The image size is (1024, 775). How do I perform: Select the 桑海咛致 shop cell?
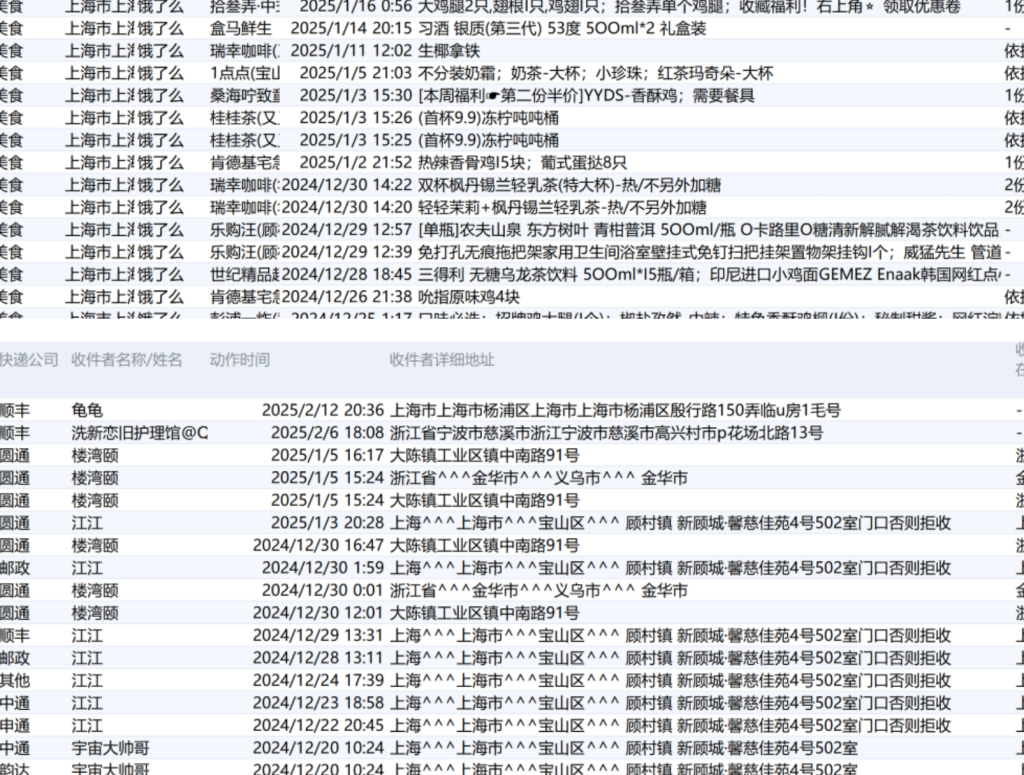(245, 96)
